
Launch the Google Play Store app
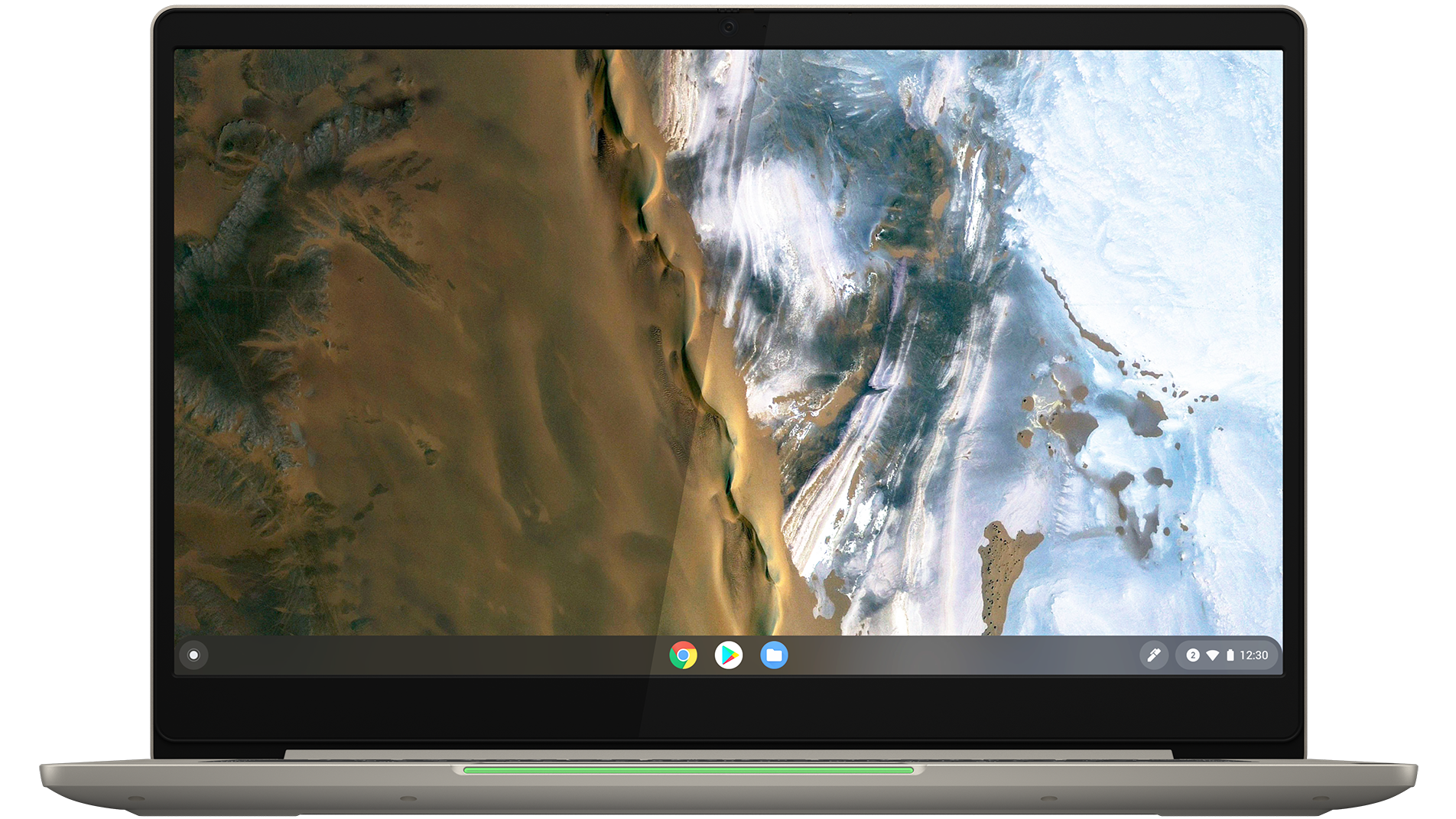coord(728,655)
